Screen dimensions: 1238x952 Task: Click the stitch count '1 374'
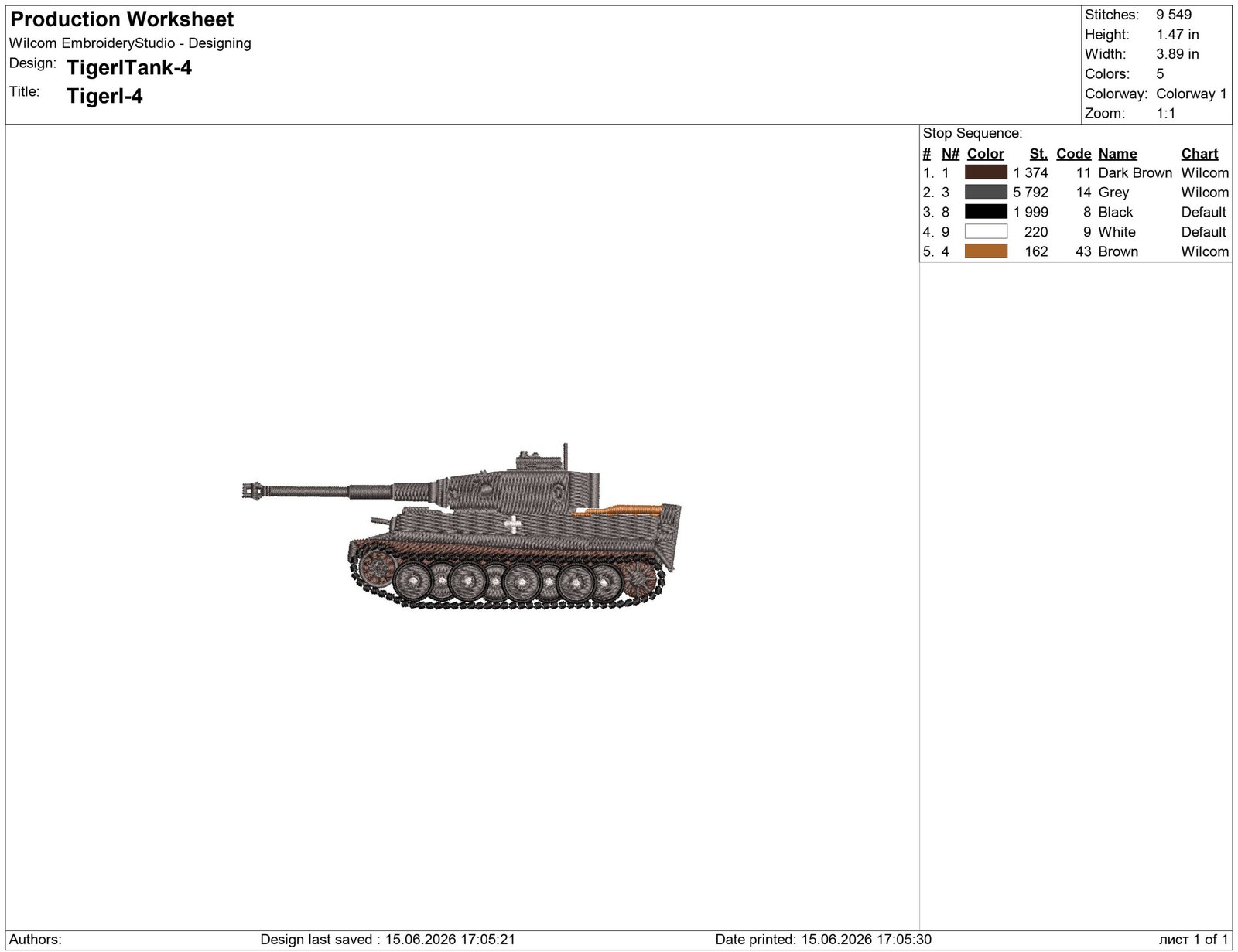point(1031,172)
